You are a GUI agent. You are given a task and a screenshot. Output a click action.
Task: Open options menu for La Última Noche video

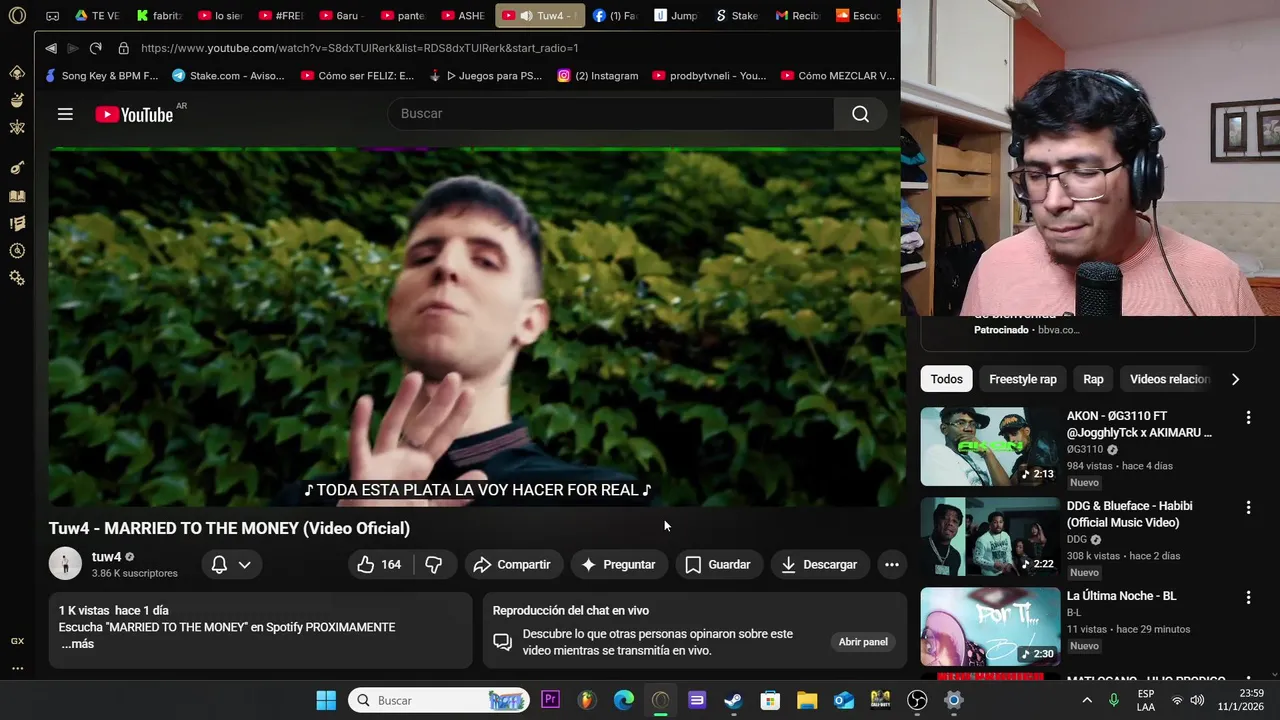pyautogui.click(x=1247, y=597)
